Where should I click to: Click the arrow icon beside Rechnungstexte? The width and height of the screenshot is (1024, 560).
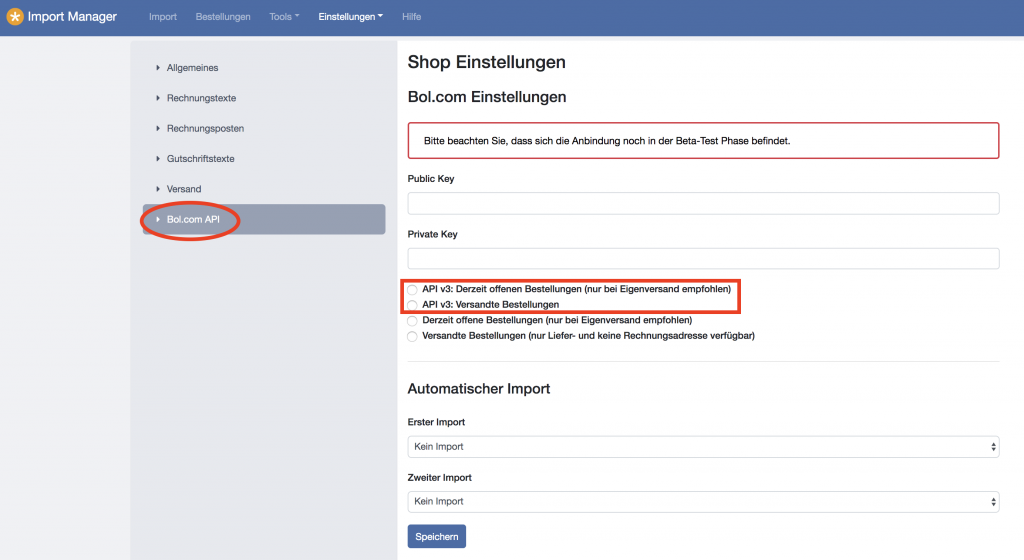(157, 98)
